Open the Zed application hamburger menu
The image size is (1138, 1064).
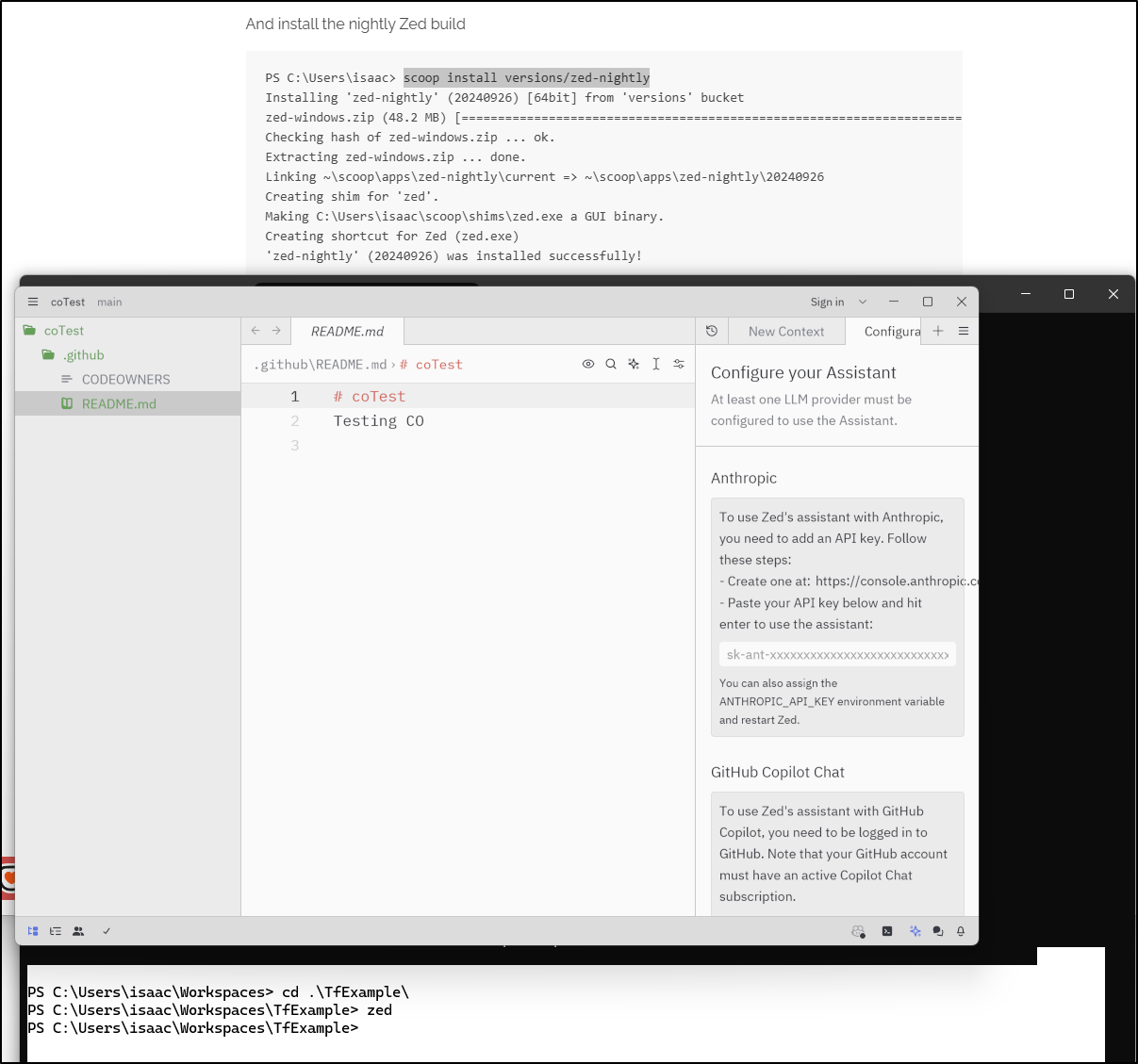click(x=33, y=302)
